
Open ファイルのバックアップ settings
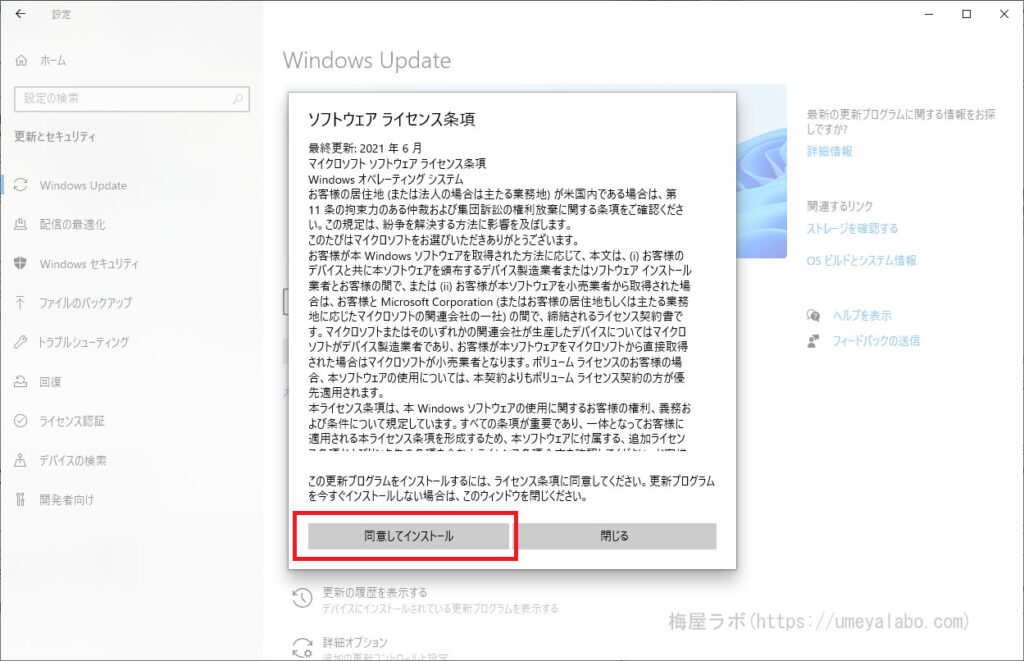(86, 303)
